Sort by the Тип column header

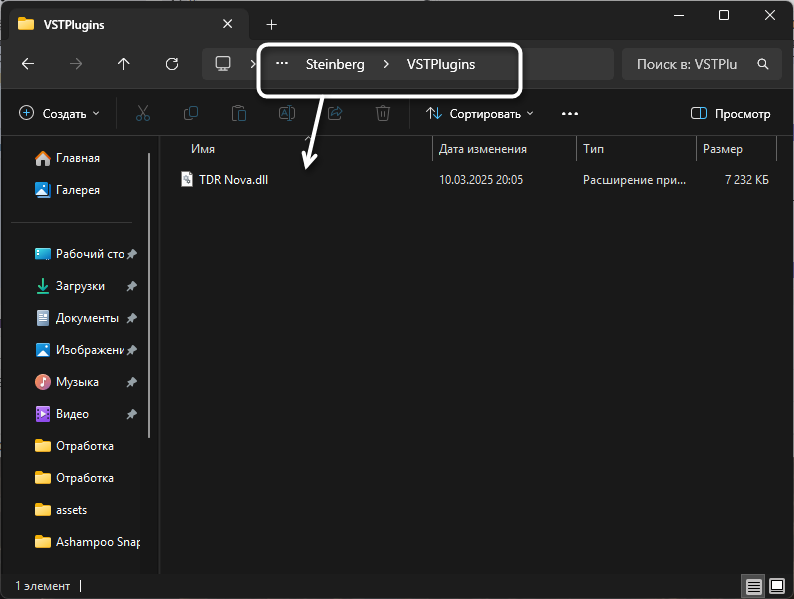click(x=593, y=149)
